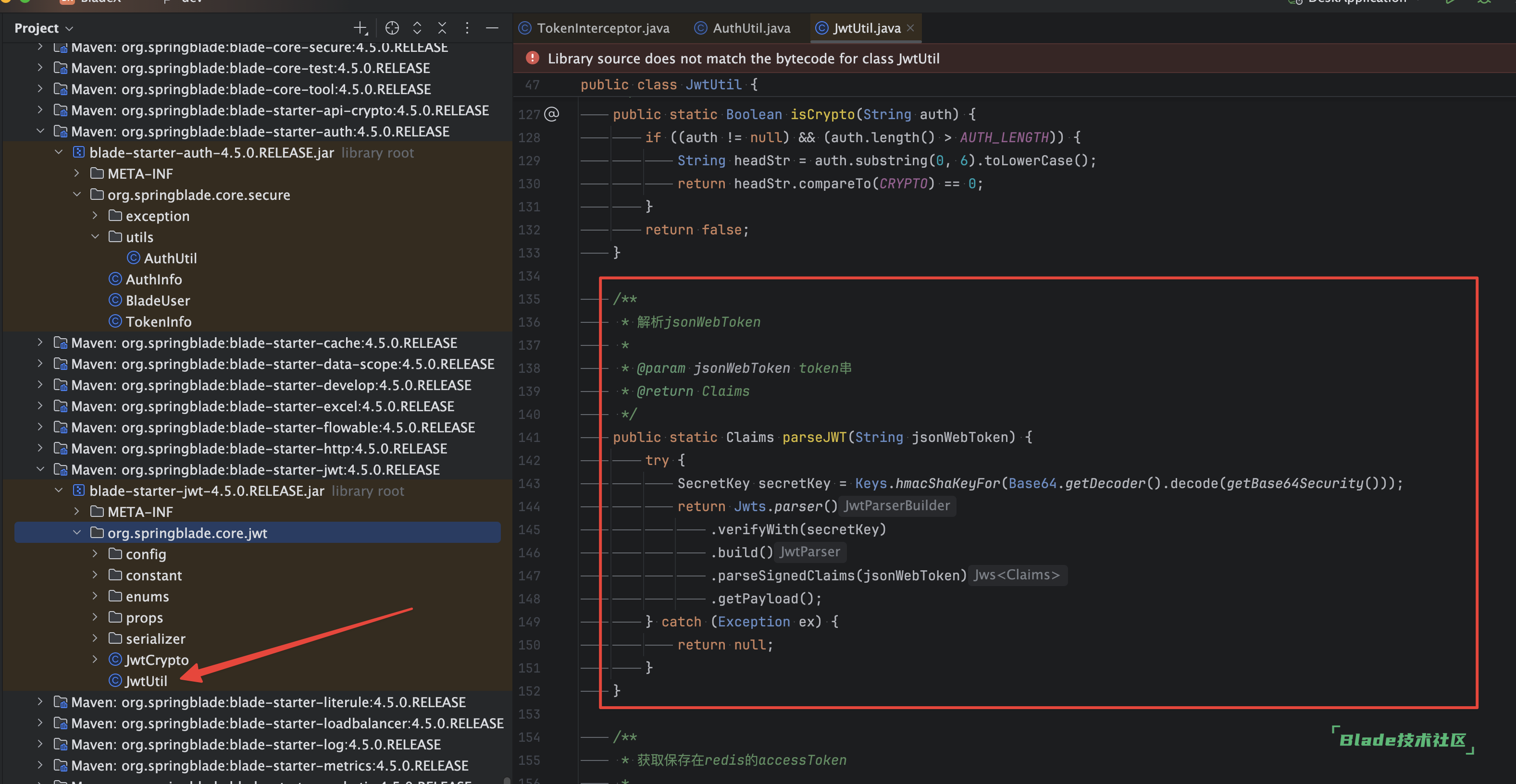The width and height of the screenshot is (1516, 784).
Task: Expand Maven blade-starter-data-scope library
Action: point(39,364)
